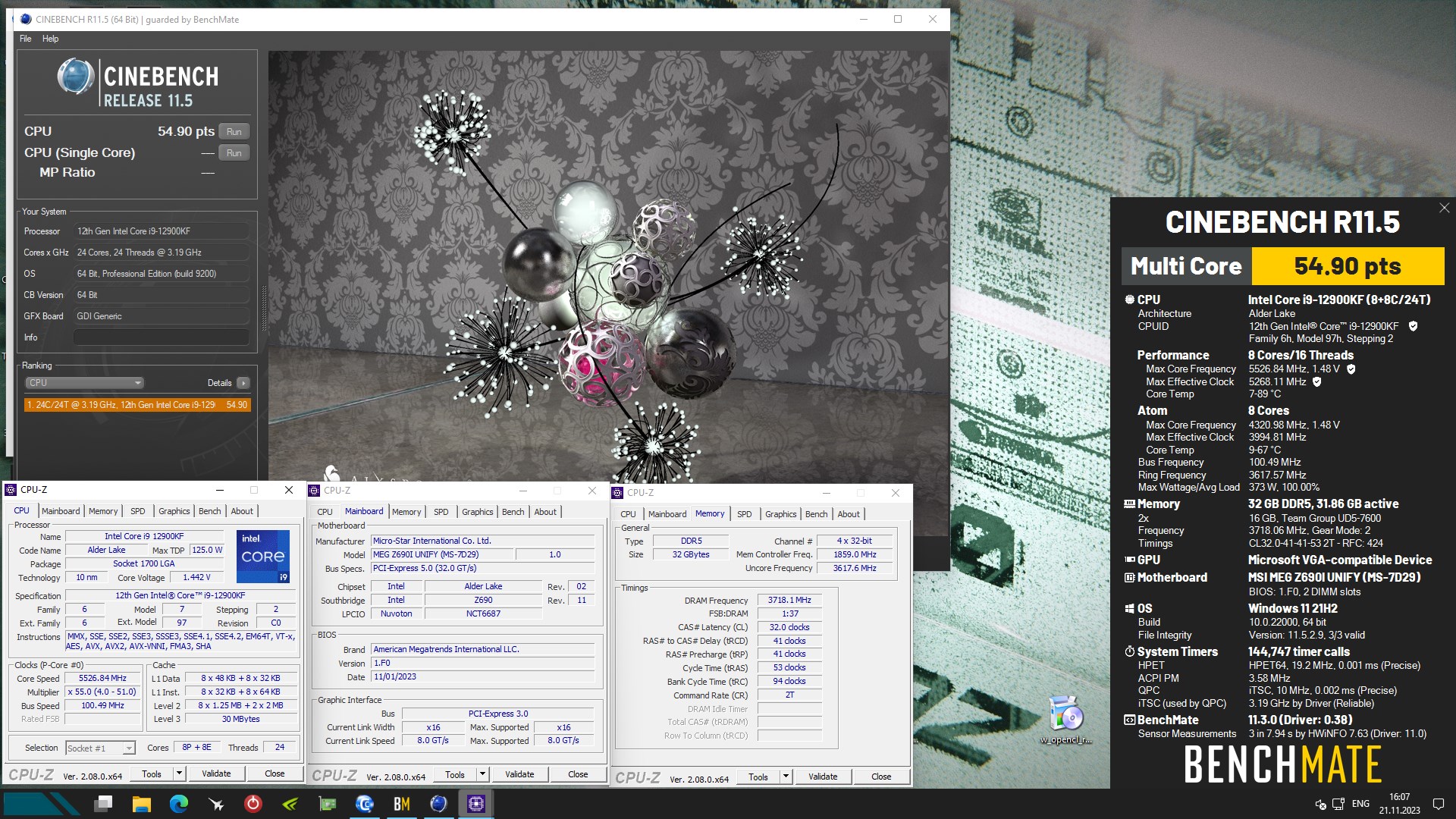Screen dimensions: 1456x819
Task: Switch to the Bench tab in the leftmost CPU-Z window
Action: click(x=210, y=511)
